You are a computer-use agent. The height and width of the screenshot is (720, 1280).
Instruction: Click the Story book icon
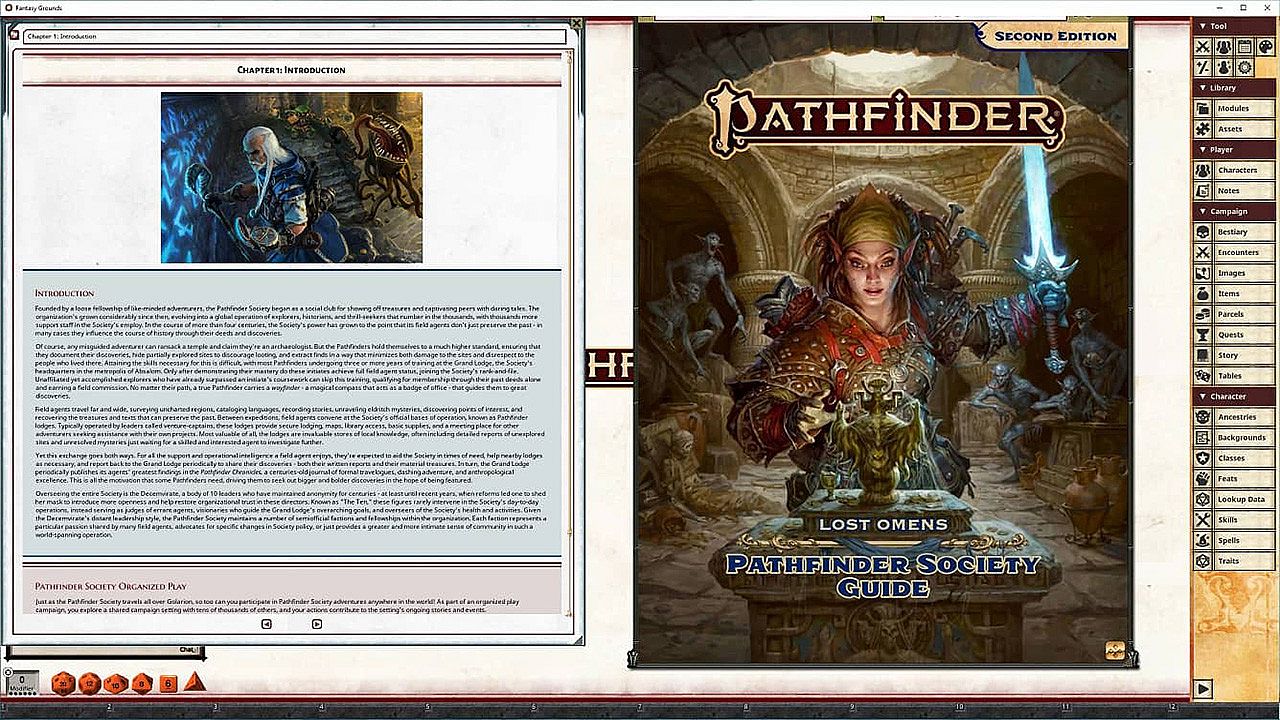(x=1204, y=355)
